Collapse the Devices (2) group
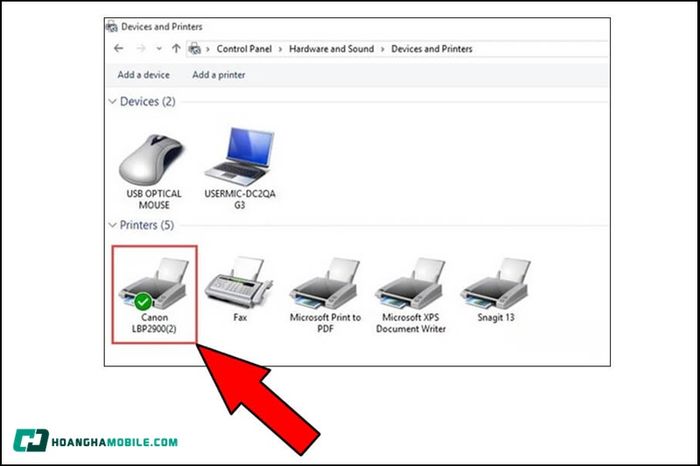This screenshot has width=700, height=466. tap(112, 102)
